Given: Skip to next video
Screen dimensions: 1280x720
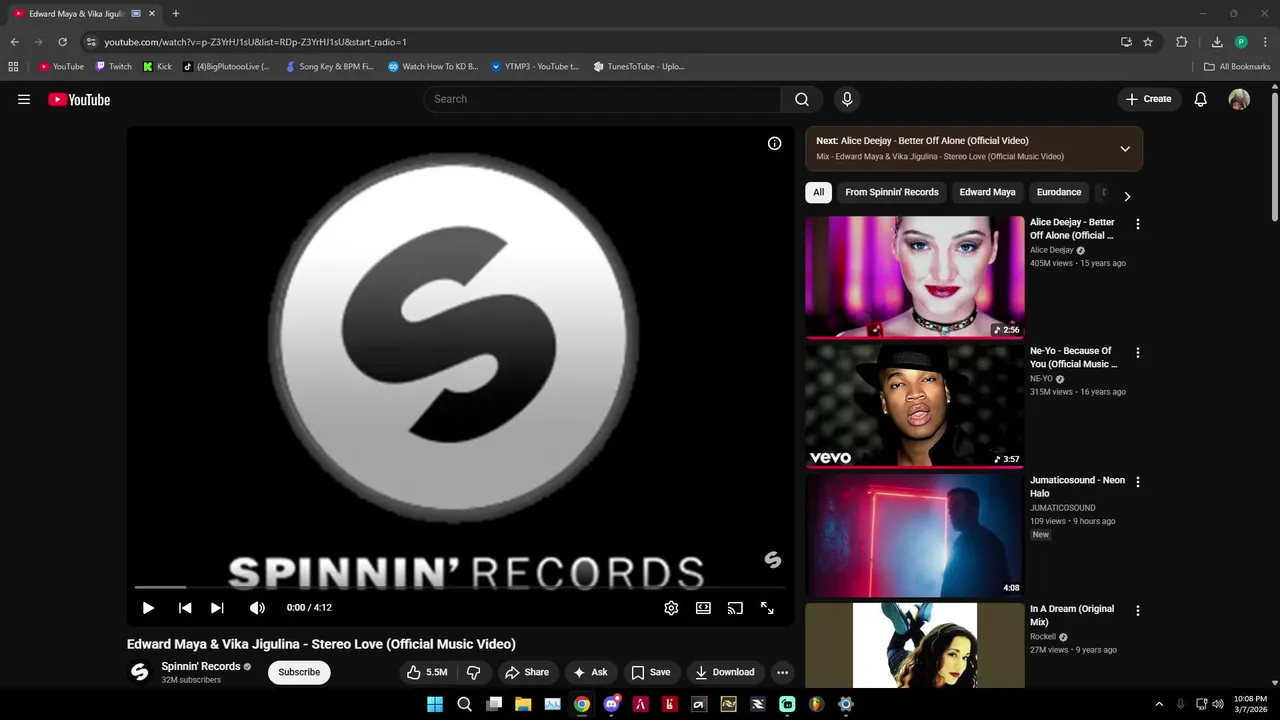Looking at the screenshot, I should (x=217, y=607).
